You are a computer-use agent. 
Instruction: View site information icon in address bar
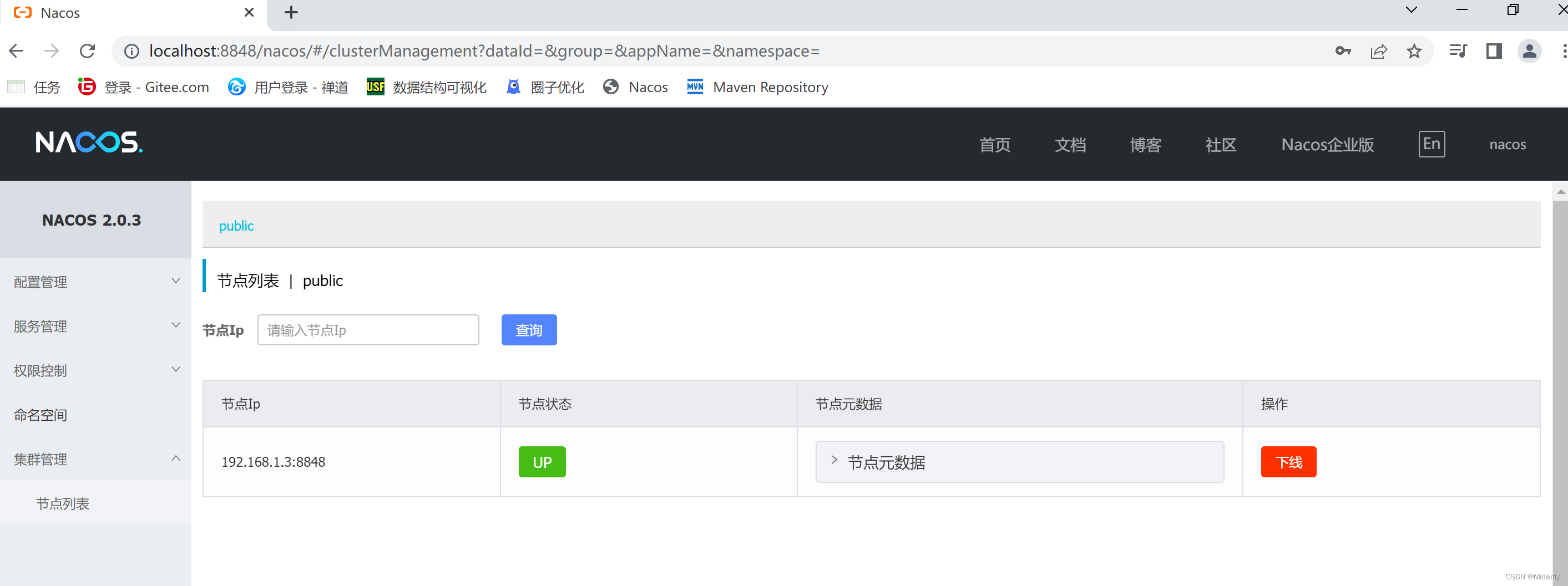[x=131, y=51]
